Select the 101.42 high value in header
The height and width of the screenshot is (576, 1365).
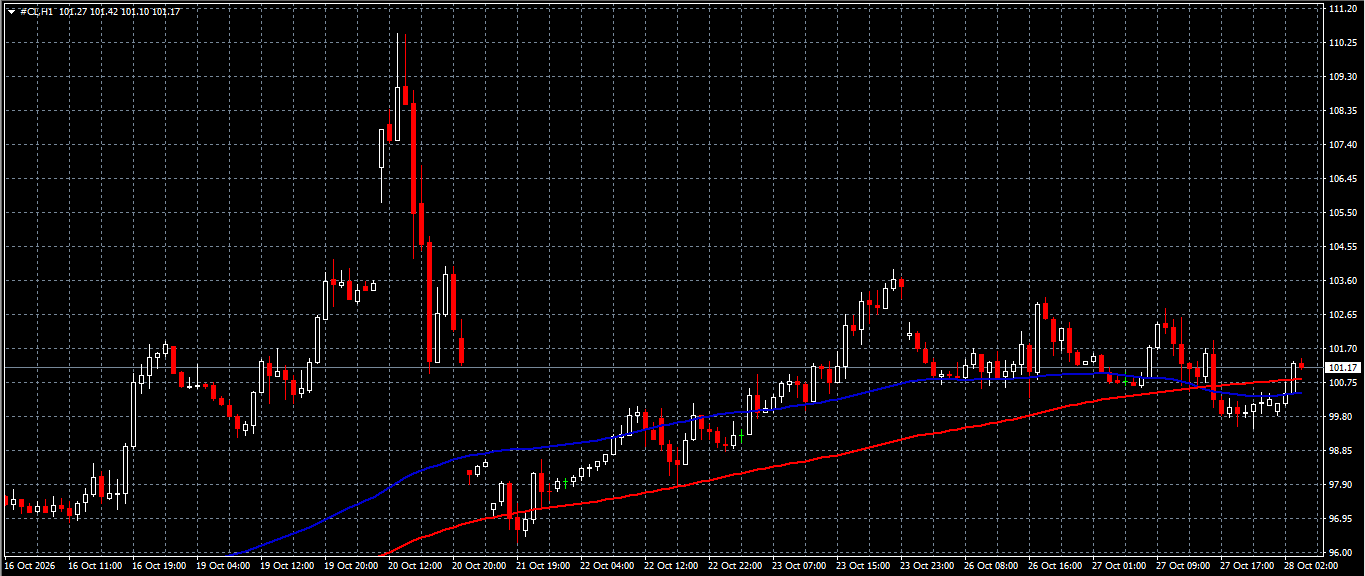(102, 12)
